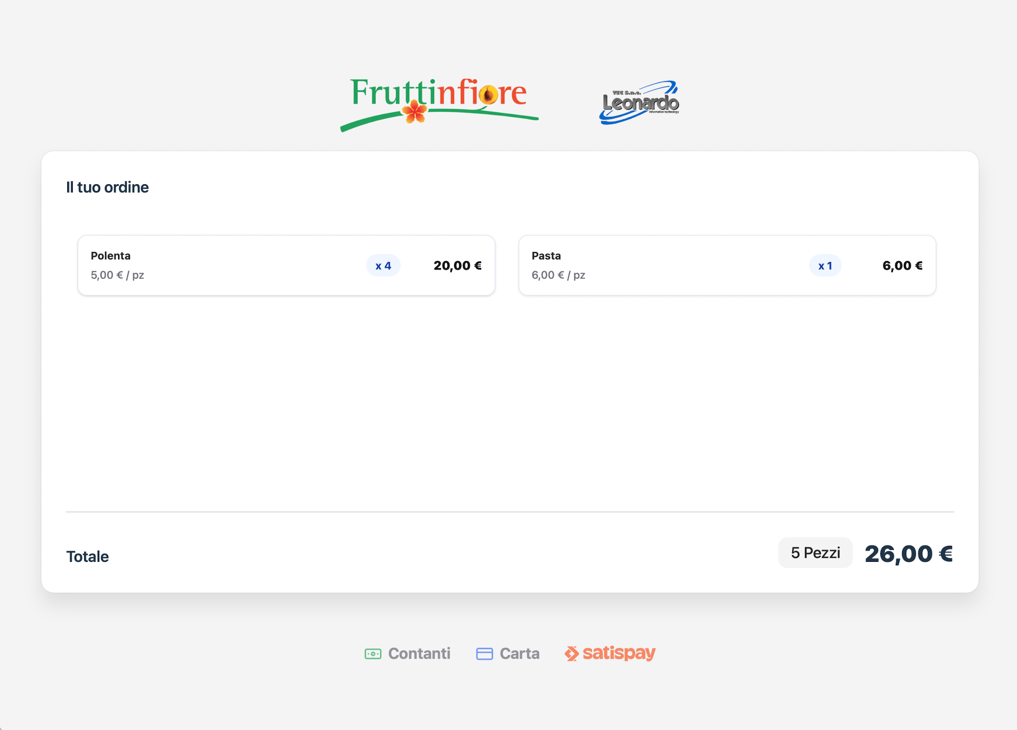The image size is (1017, 730).
Task: Select the Pasta item name
Action: [546, 256]
